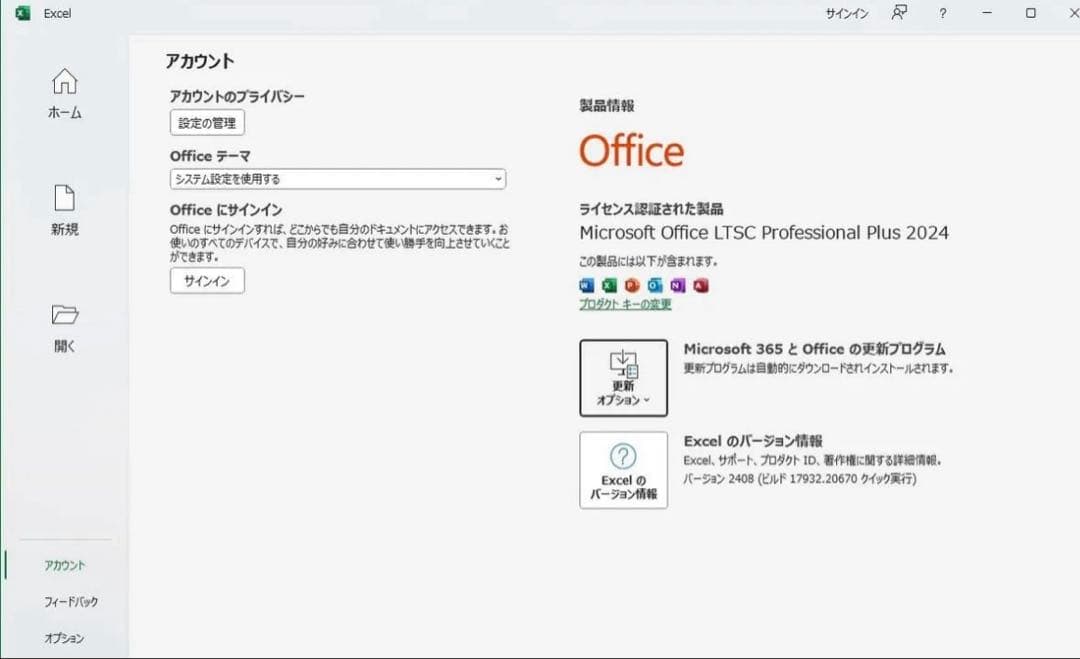Click the Microsoft 365 と Office の更新プログラム heading
The image size is (1080, 659).
pyautogui.click(x=815, y=349)
